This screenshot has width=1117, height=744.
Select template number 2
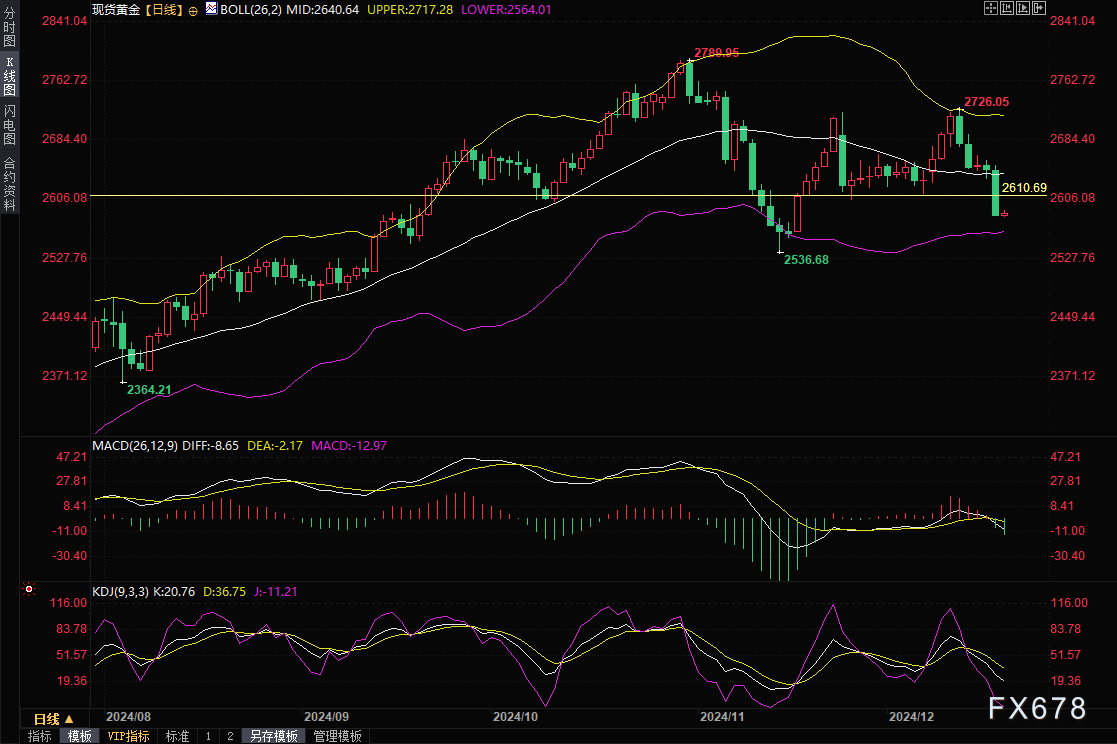[229, 736]
